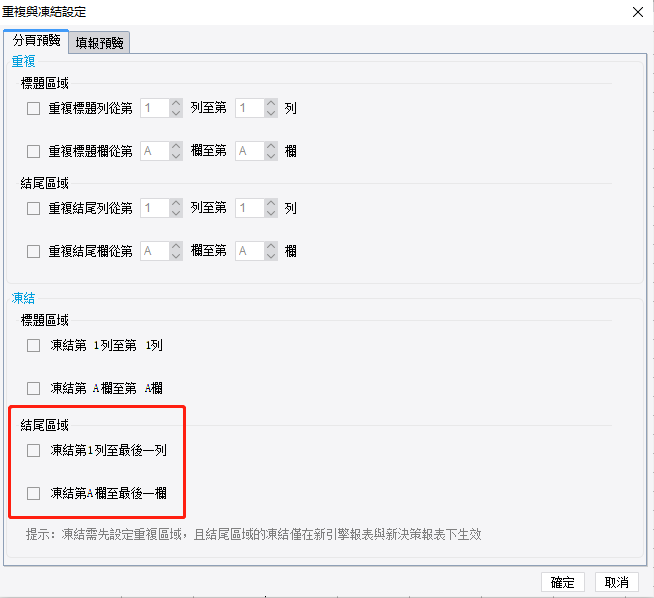Viewport: 654px width, 598px height.
Task: Click the 凍結 section heading
Action: coord(23,298)
